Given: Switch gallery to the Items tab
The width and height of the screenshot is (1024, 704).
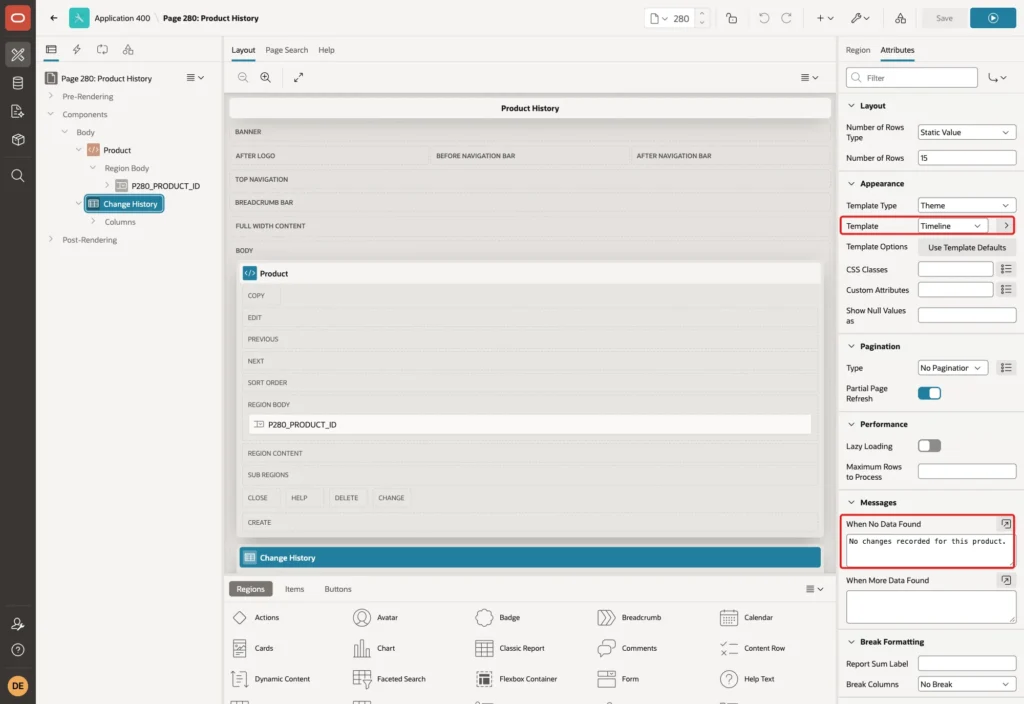Looking at the screenshot, I should [x=295, y=589].
